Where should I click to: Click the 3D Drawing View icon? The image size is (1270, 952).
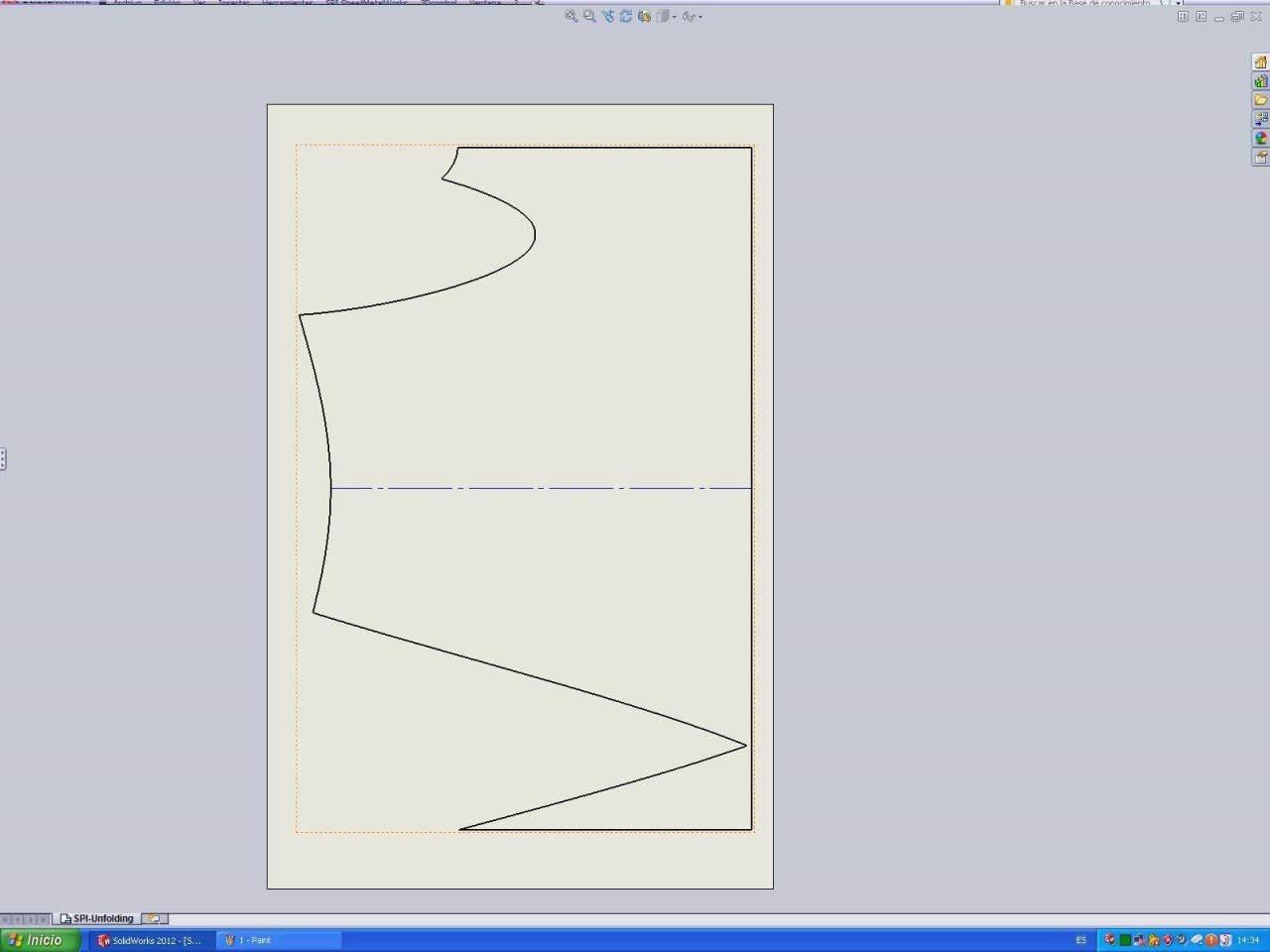(645, 17)
